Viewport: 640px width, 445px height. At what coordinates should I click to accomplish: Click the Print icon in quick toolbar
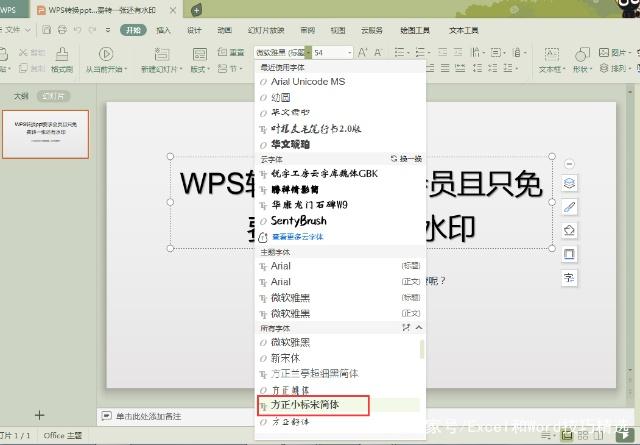coord(62,30)
